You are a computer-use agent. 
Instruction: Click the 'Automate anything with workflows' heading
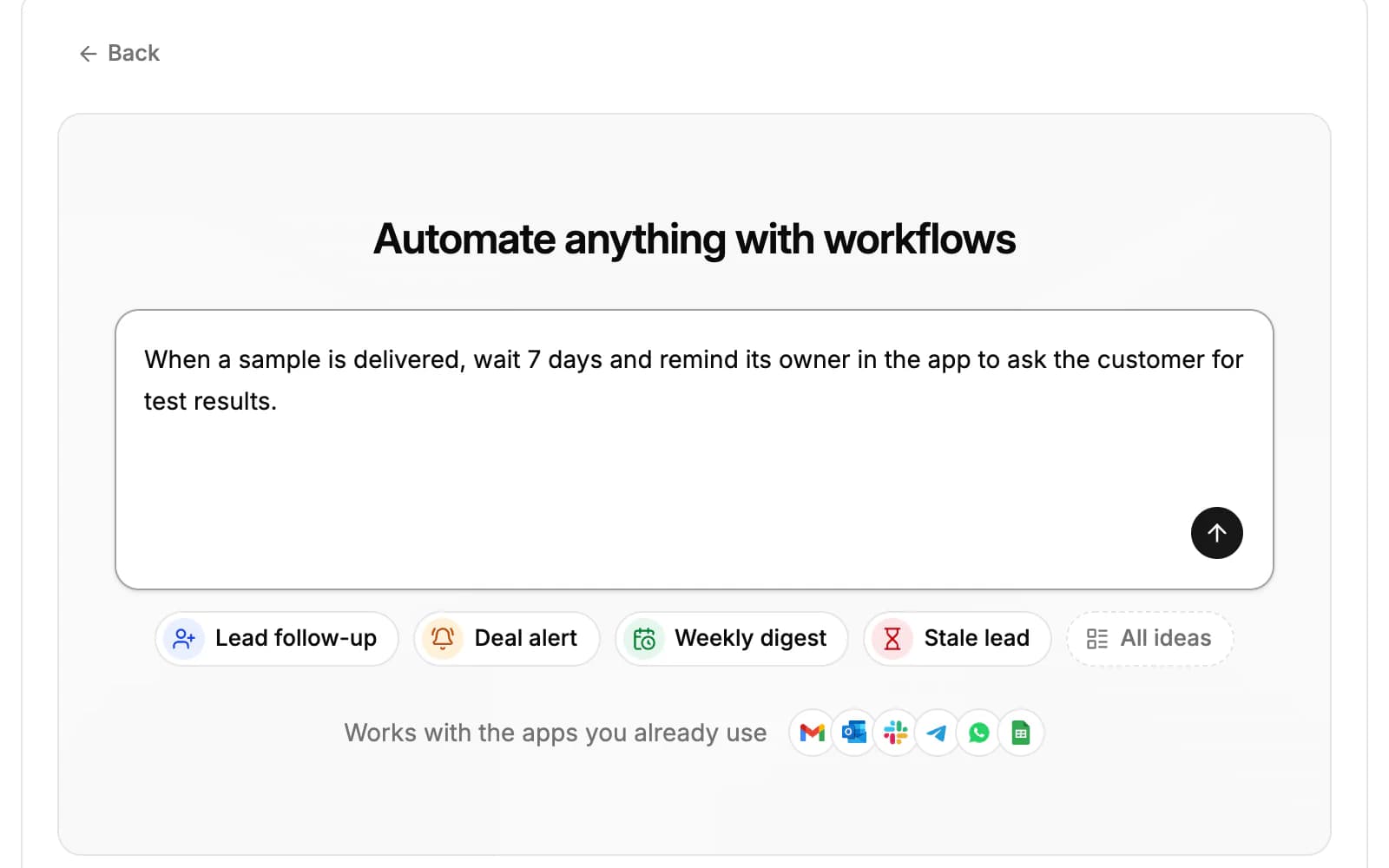694,240
